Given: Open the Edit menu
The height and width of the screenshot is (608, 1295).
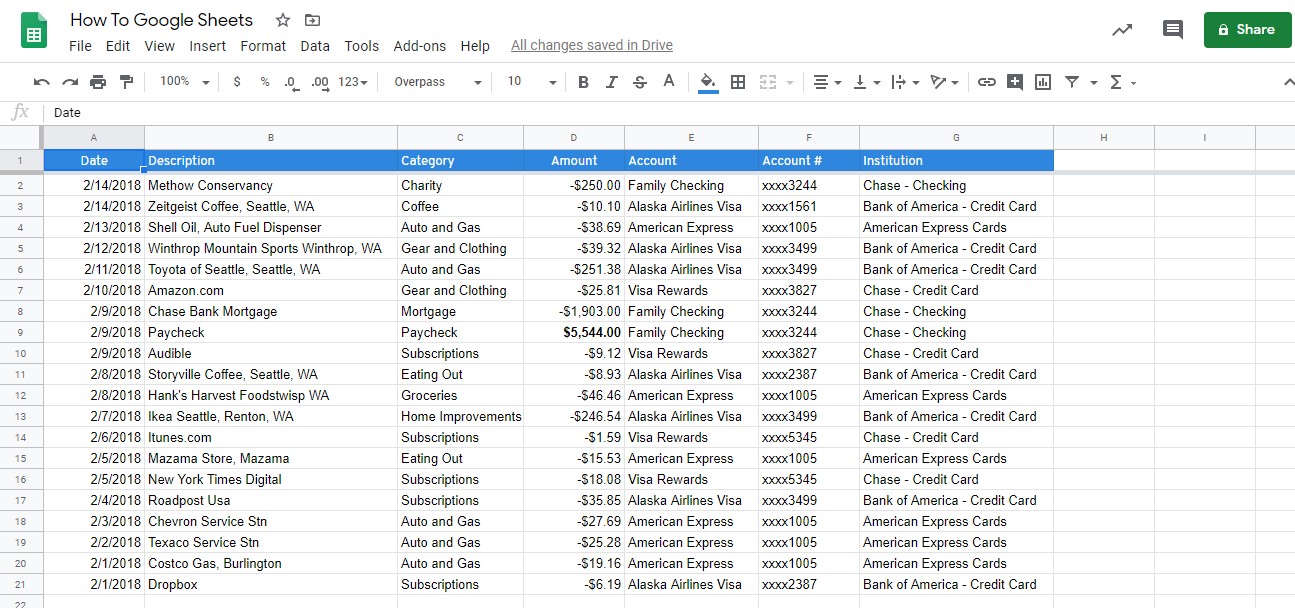Looking at the screenshot, I should [118, 46].
